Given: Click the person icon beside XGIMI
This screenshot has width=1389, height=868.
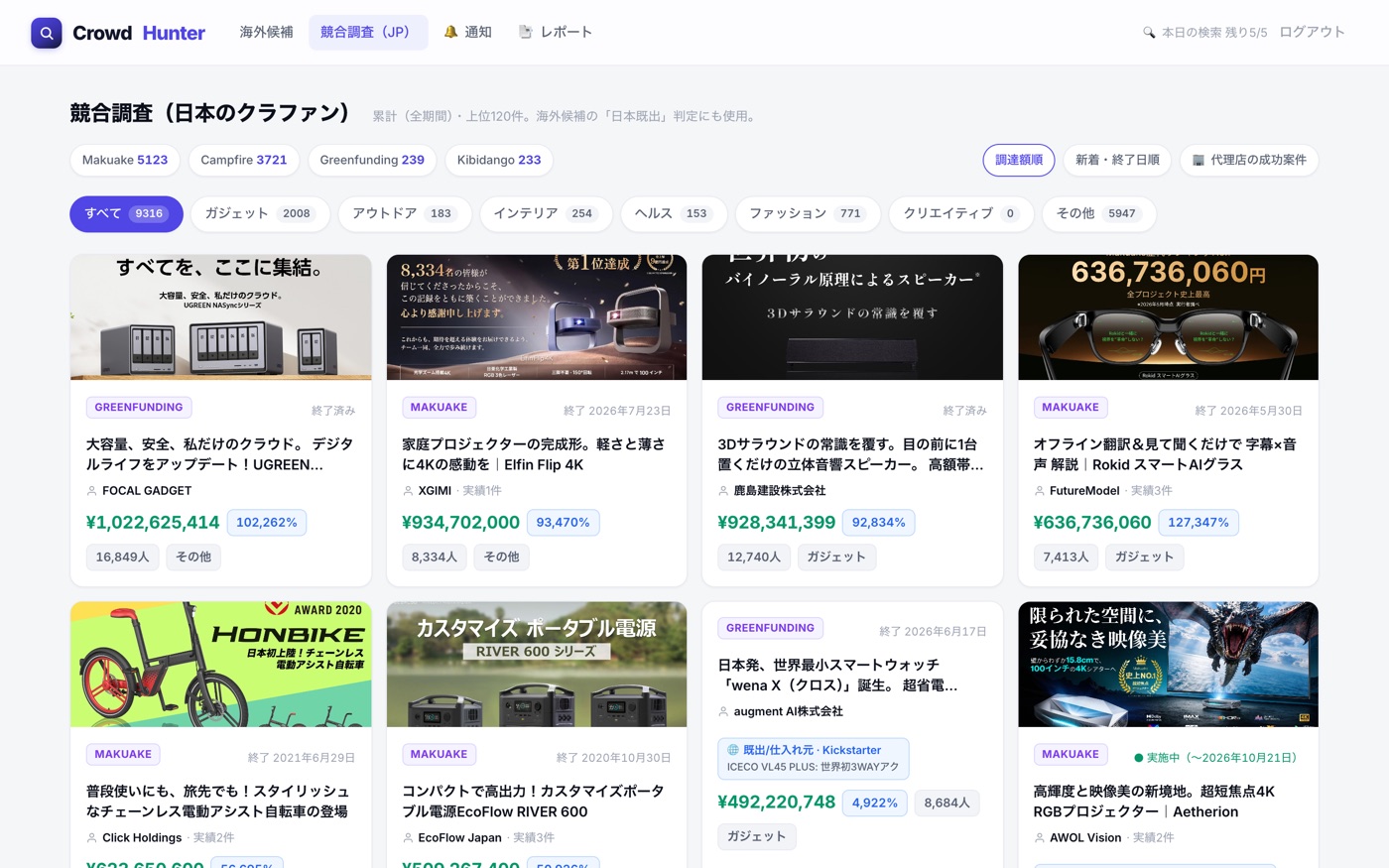Looking at the screenshot, I should [x=408, y=491].
